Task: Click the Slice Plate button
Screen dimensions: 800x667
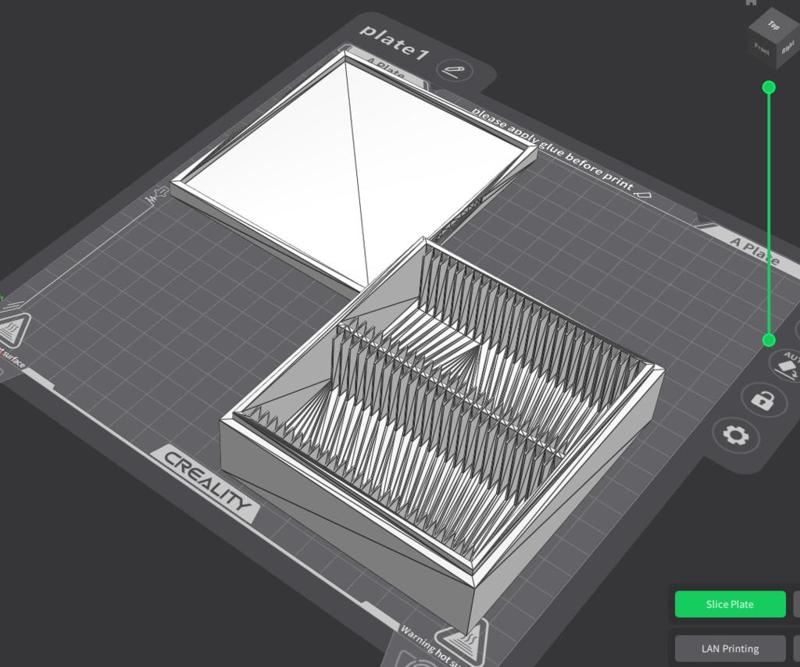Action: tap(730, 604)
